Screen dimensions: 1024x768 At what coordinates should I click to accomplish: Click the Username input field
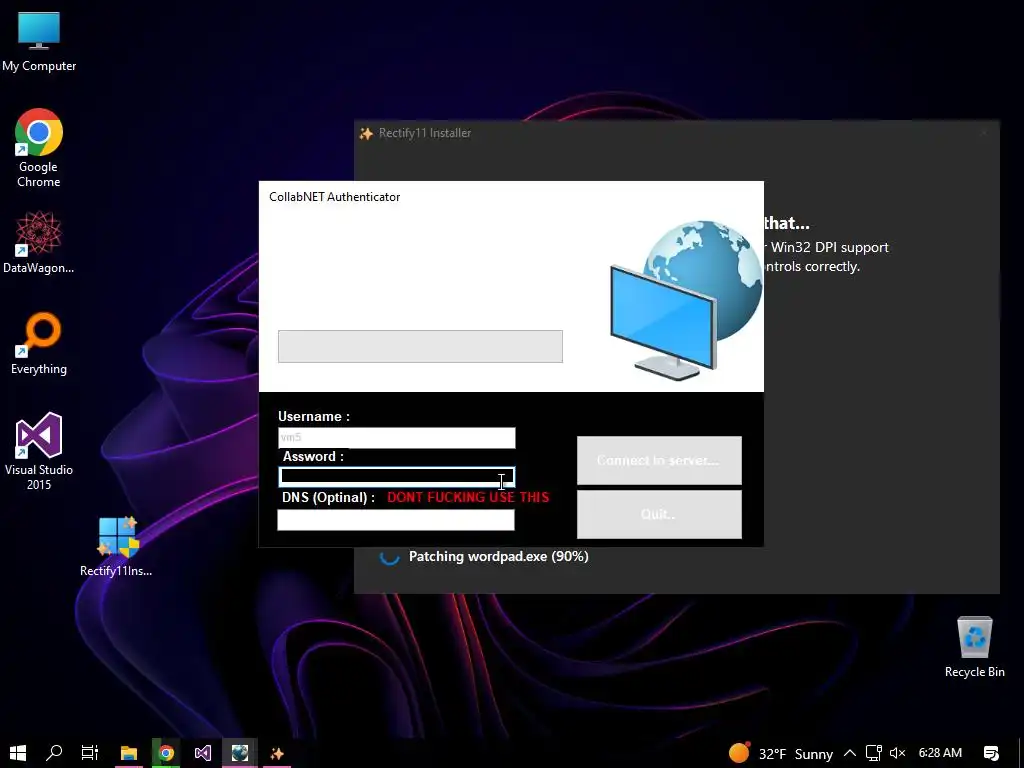point(396,438)
